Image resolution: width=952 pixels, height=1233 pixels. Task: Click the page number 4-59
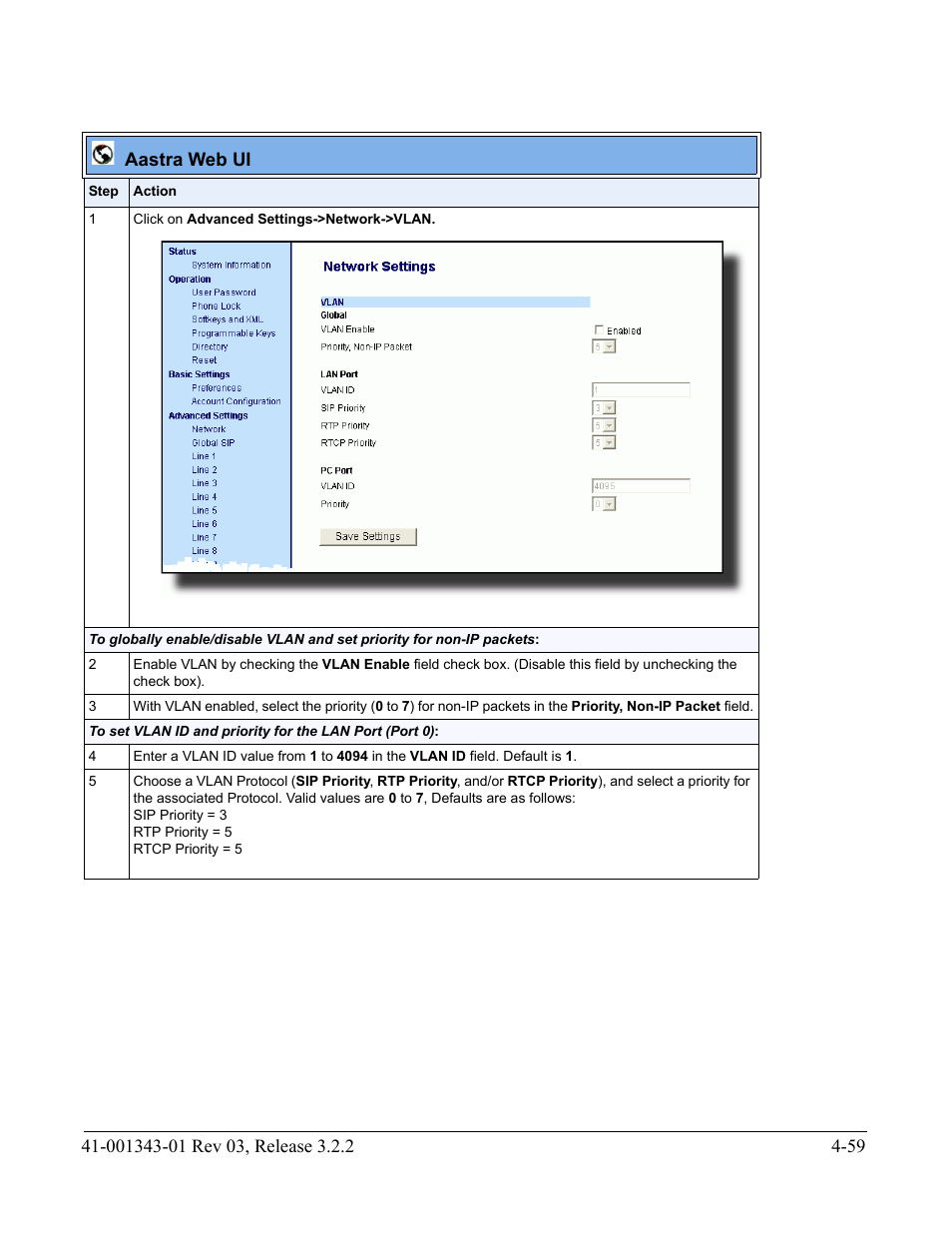(x=848, y=1146)
